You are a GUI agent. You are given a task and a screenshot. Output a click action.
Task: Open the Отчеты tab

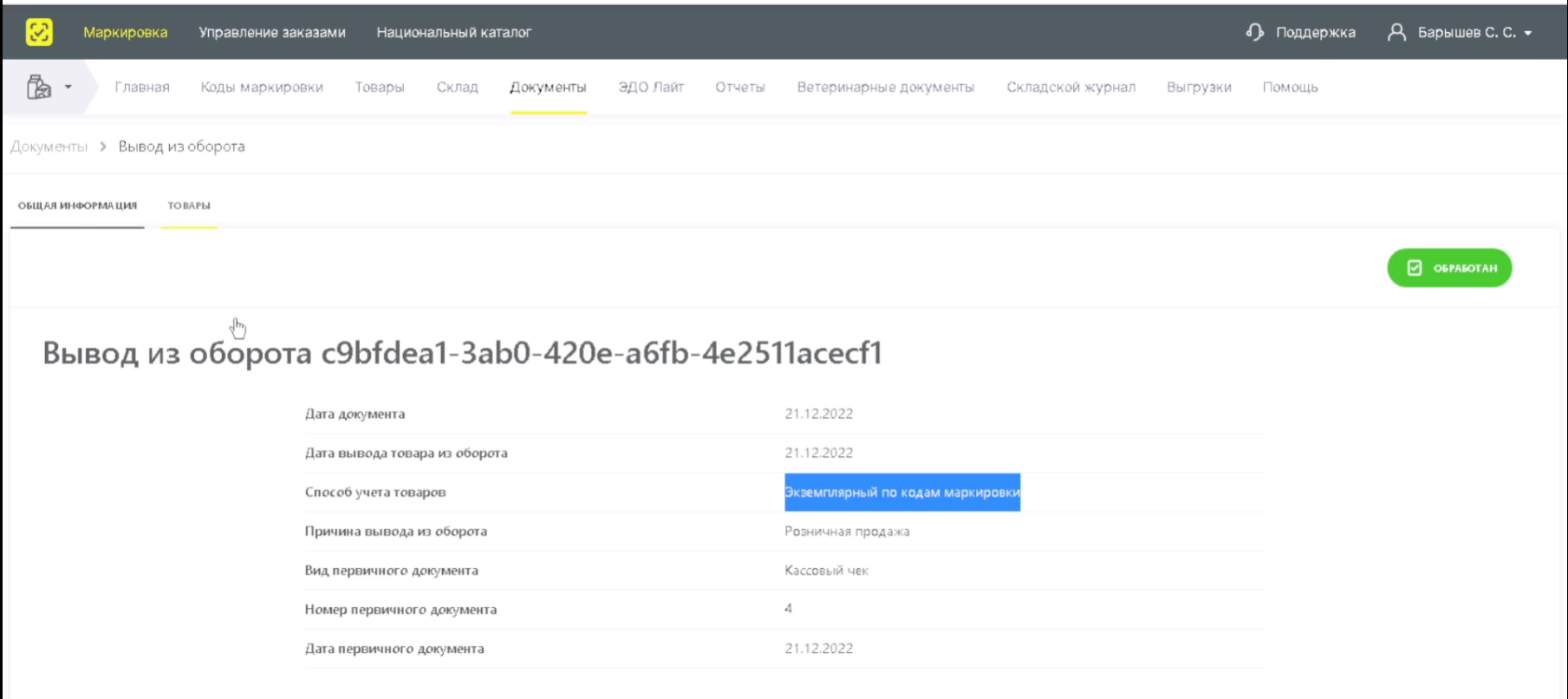click(740, 87)
